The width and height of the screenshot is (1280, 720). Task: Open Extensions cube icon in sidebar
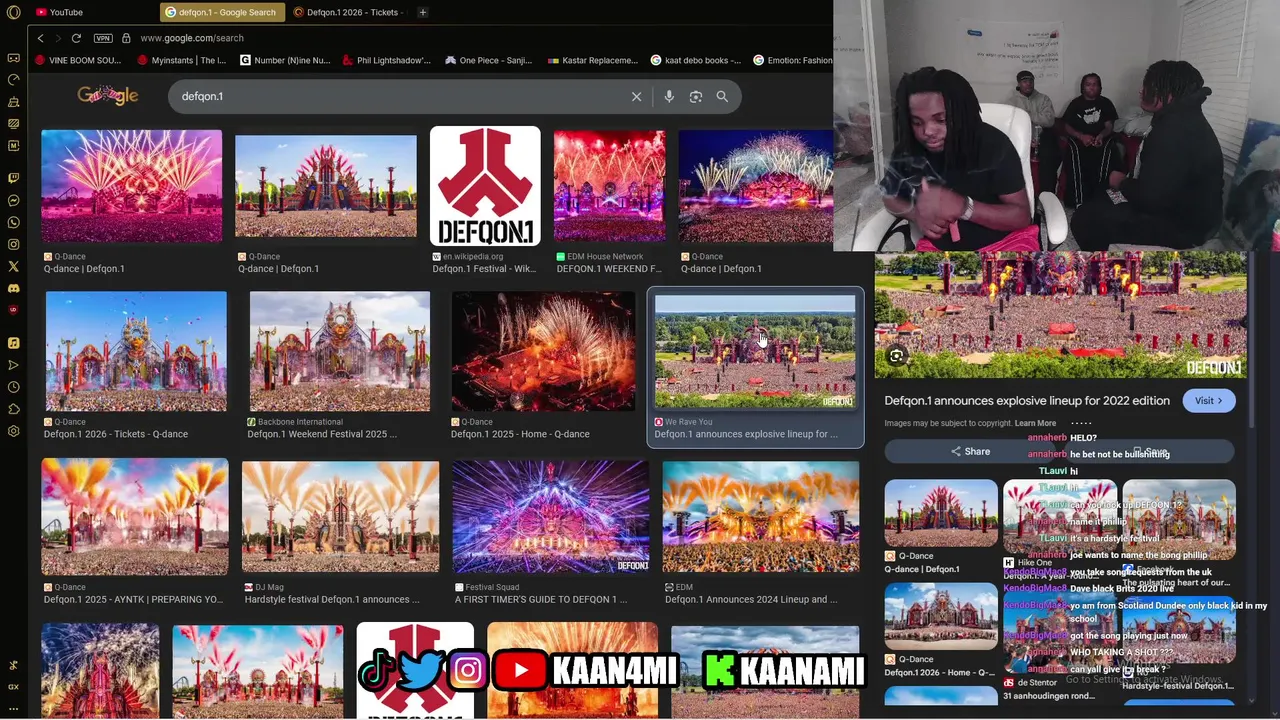coord(13,409)
